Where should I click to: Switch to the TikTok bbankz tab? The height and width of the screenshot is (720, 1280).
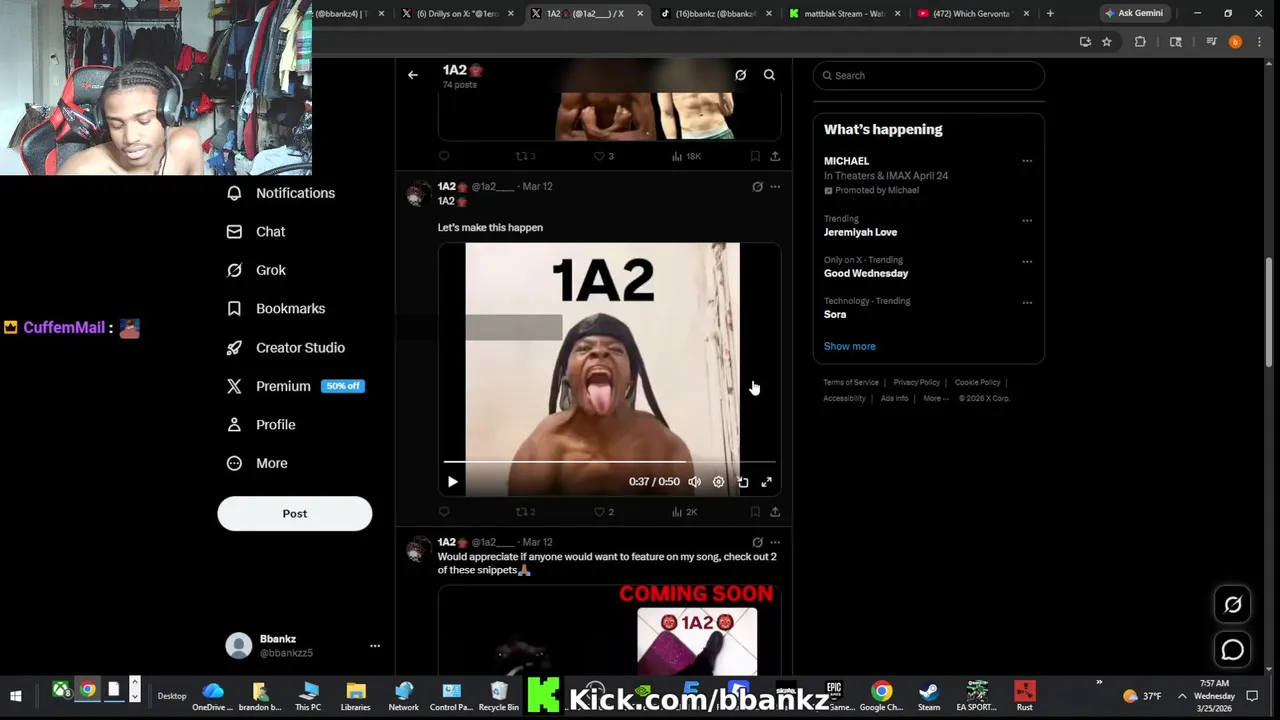point(716,14)
